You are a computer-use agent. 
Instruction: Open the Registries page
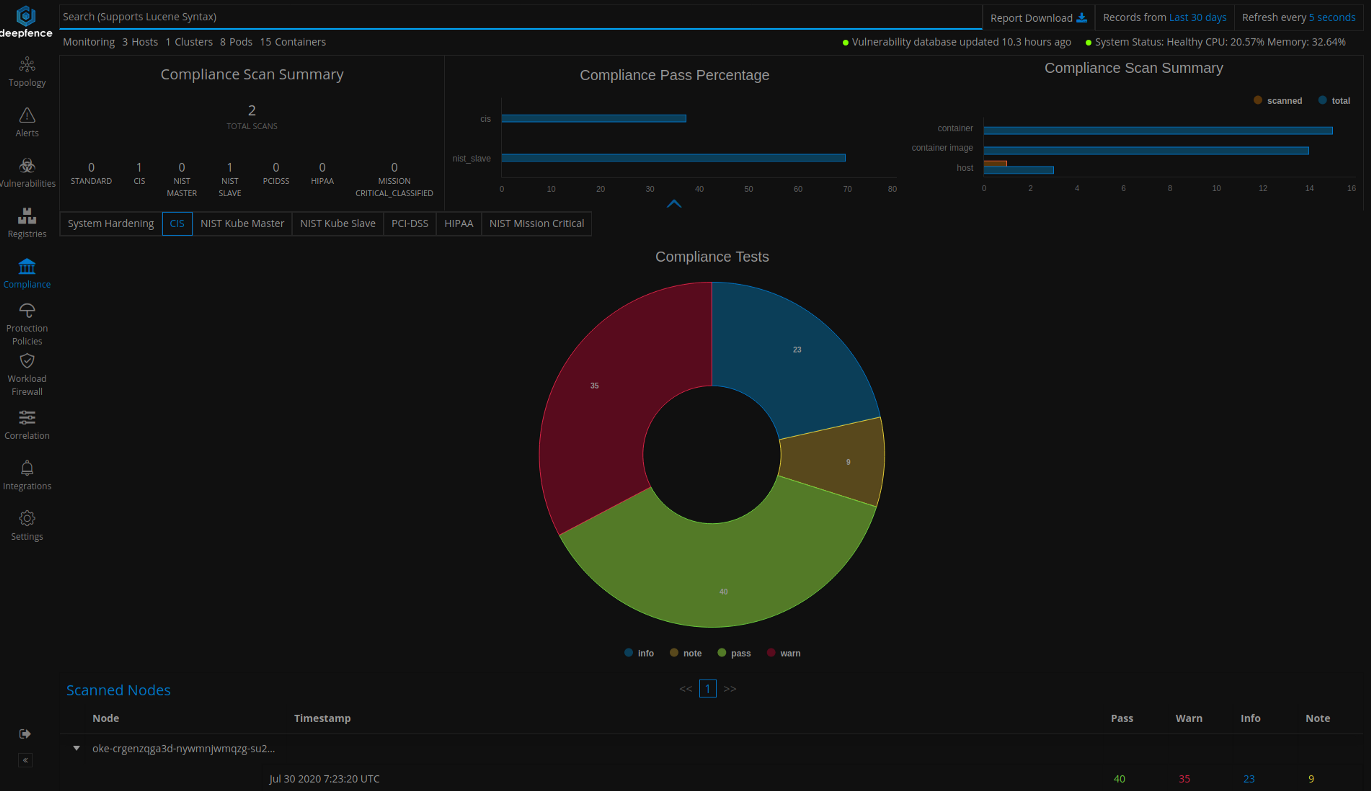(x=26, y=222)
